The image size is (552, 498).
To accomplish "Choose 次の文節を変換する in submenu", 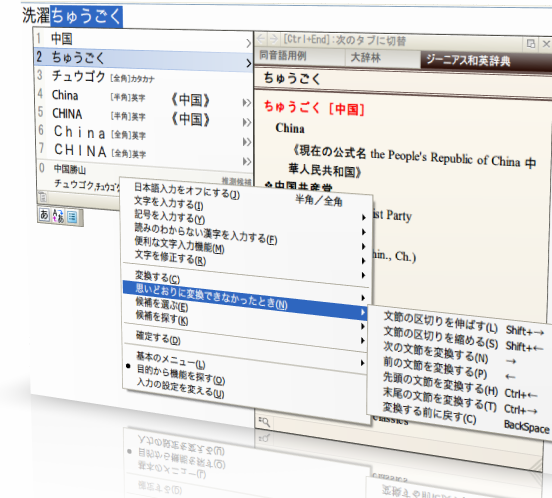I will (x=435, y=352).
